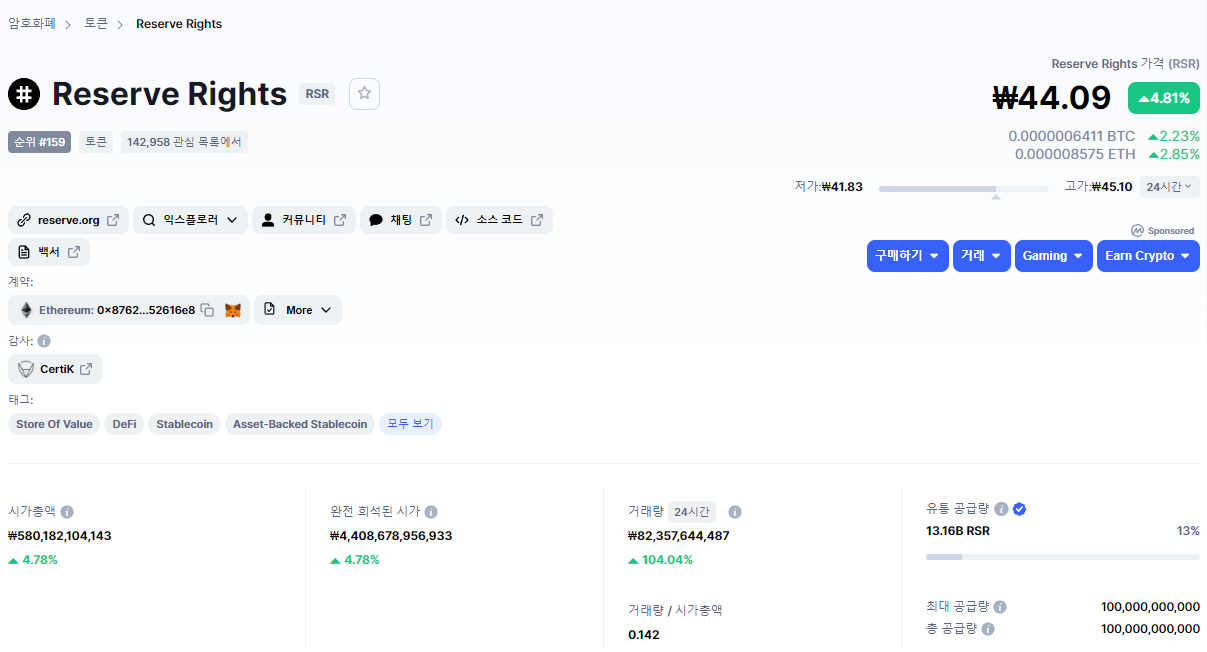This screenshot has height=652, width=1207.
Task: Click the verified badge beside 유통 공급량
Action: click(x=1019, y=509)
